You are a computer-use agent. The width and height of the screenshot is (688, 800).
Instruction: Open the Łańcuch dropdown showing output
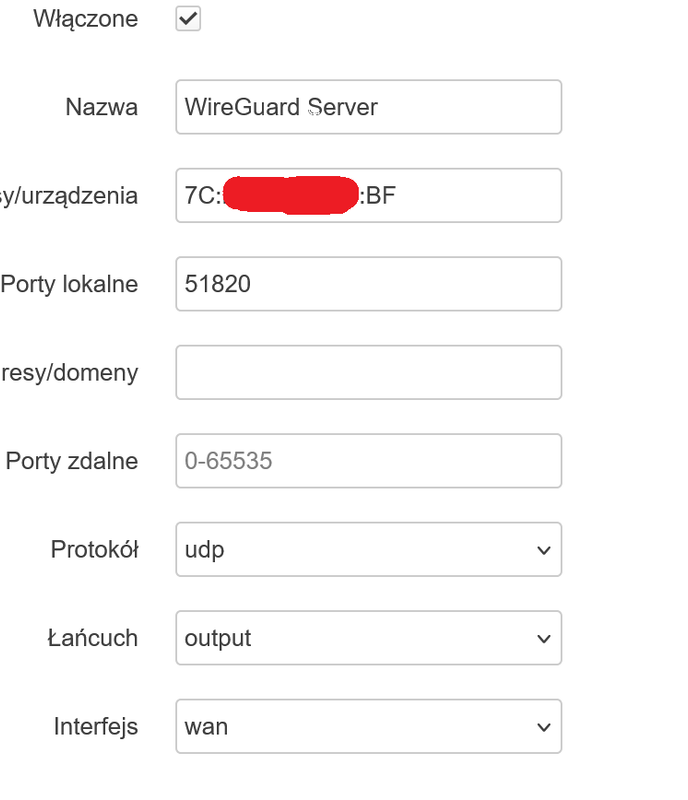click(368, 638)
